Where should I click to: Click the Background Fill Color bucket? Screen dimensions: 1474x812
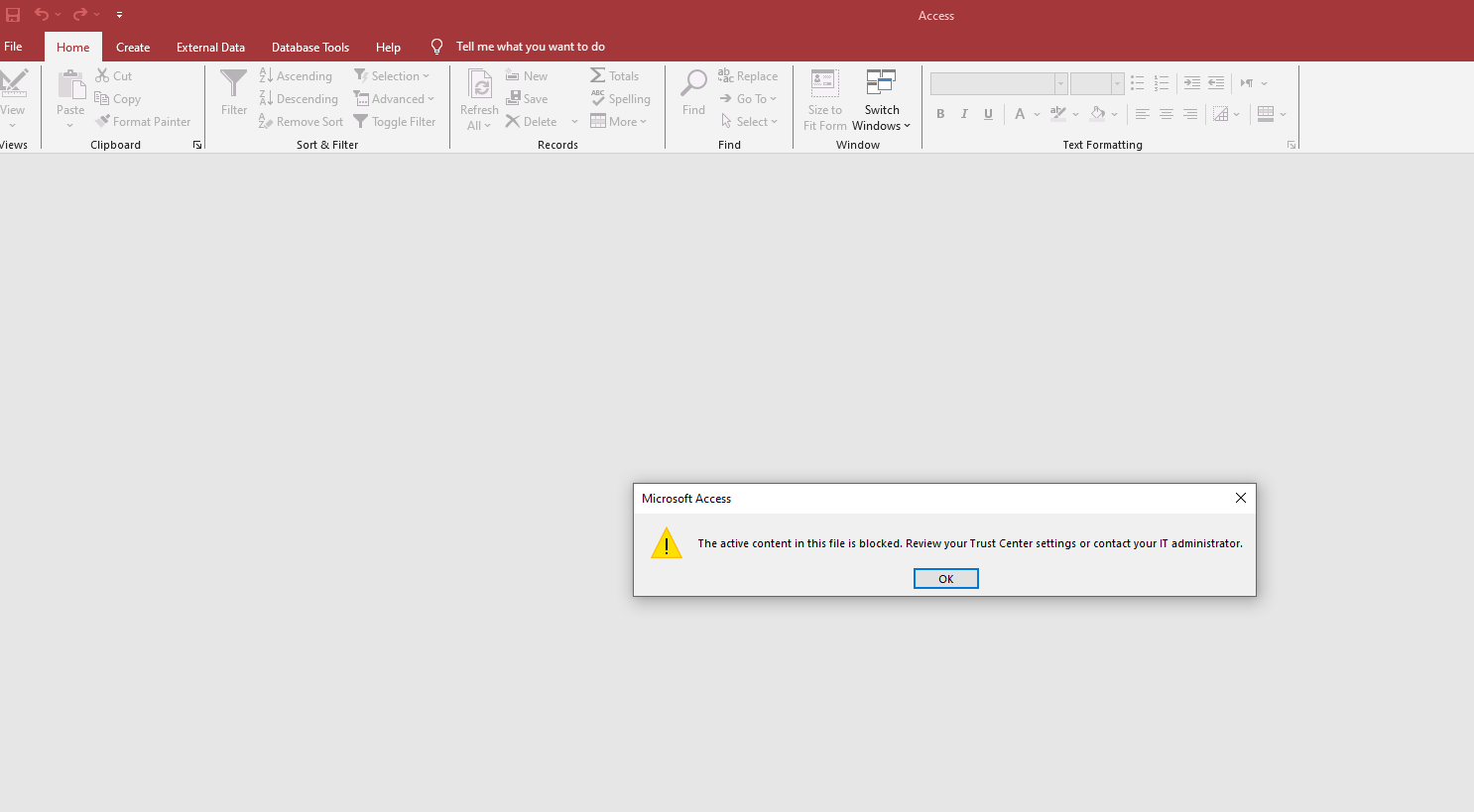[x=1097, y=114]
